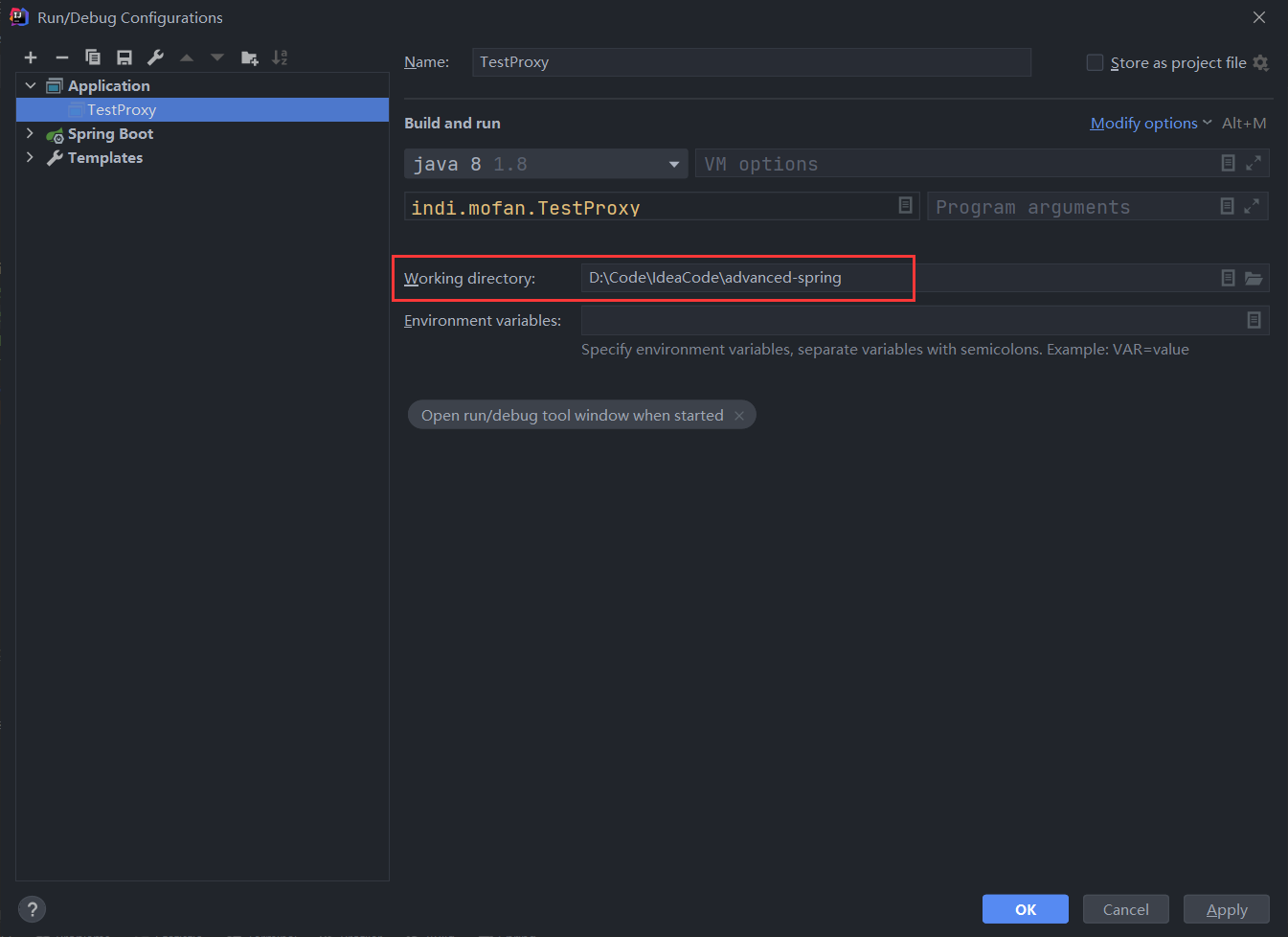Open the help question mark button
Screen dimensions: 1288x937
tap(32, 909)
